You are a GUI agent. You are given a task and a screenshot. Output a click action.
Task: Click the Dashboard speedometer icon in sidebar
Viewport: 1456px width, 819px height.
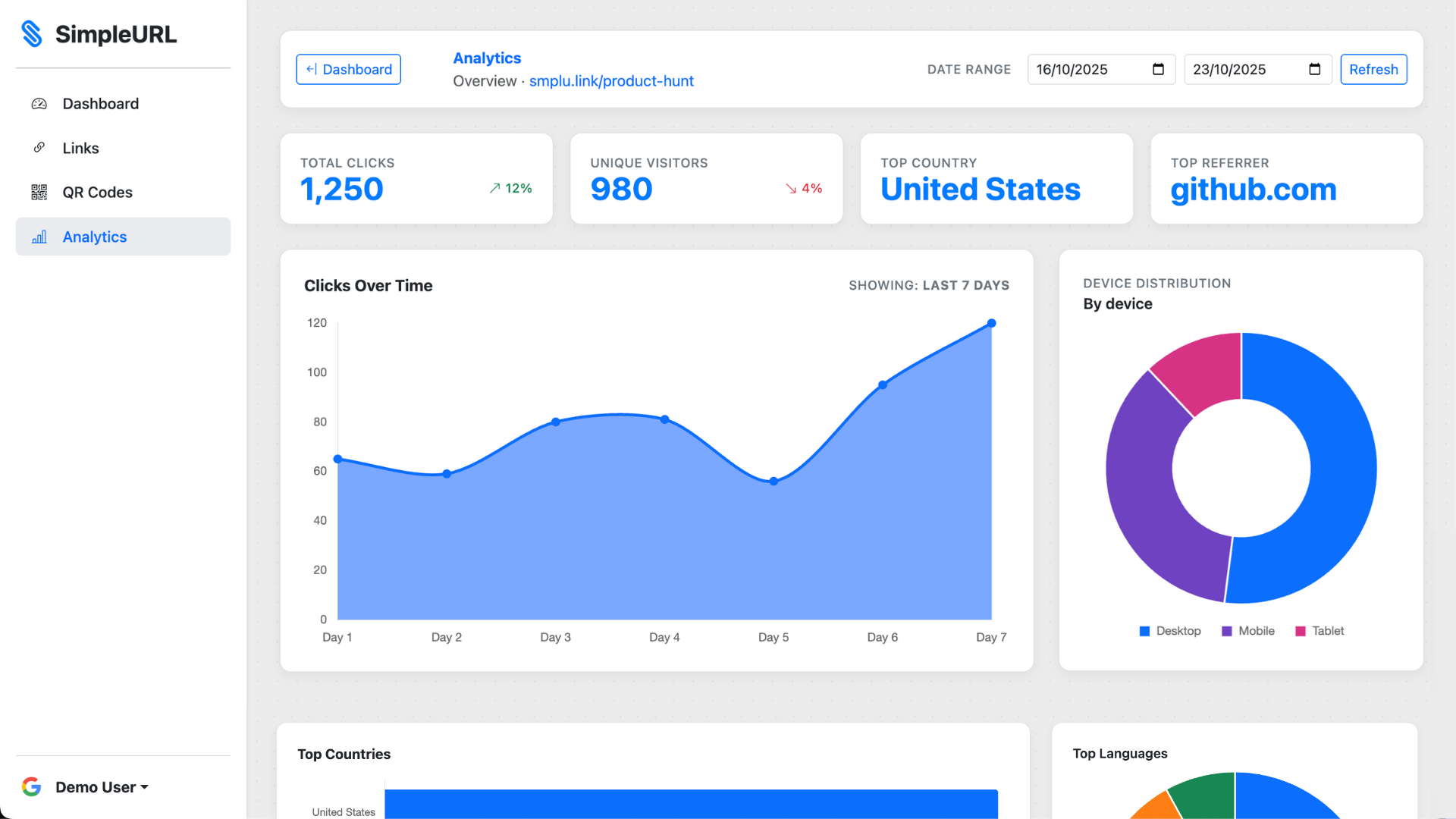coord(39,104)
